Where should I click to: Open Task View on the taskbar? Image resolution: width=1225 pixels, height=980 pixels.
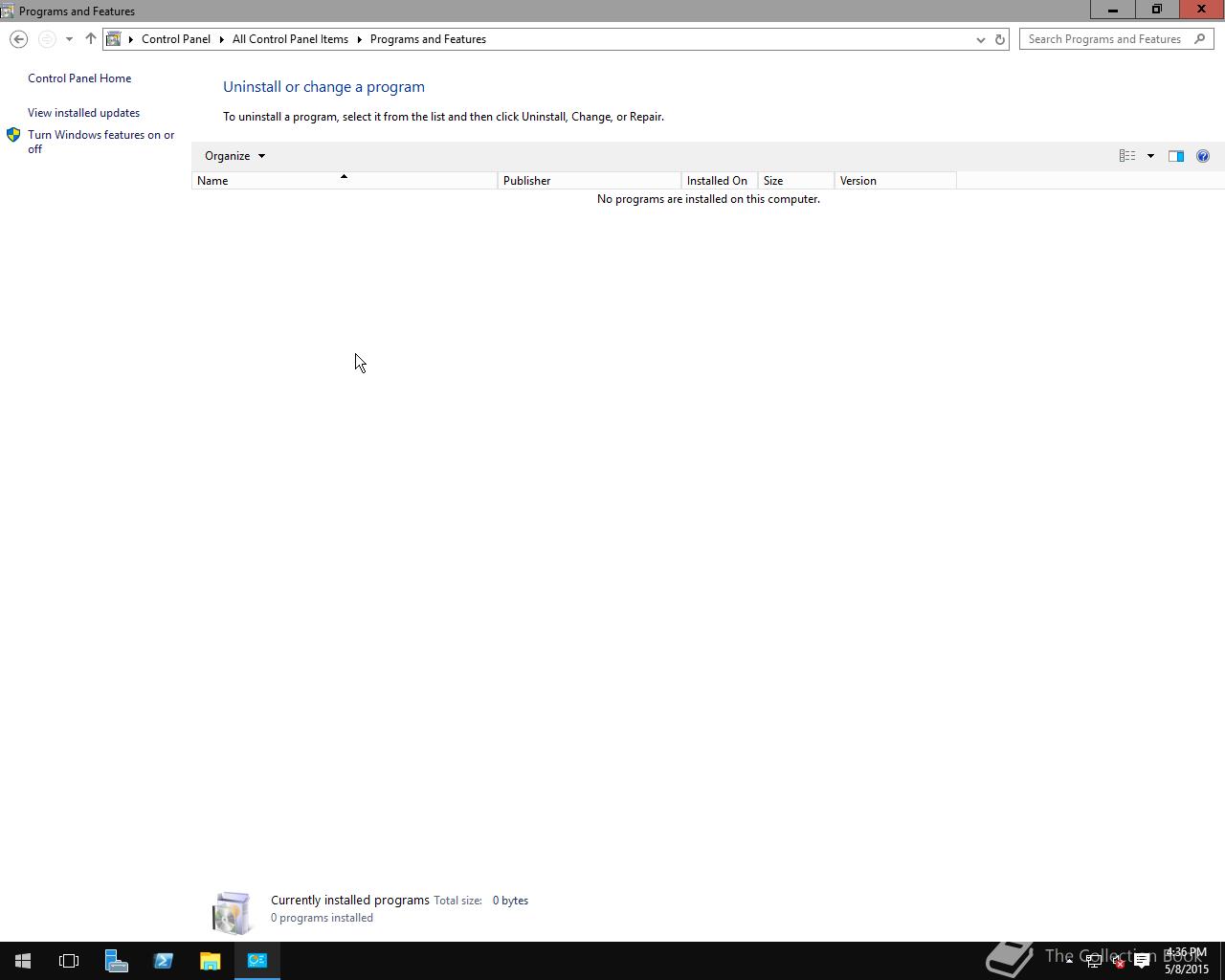tap(69, 961)
